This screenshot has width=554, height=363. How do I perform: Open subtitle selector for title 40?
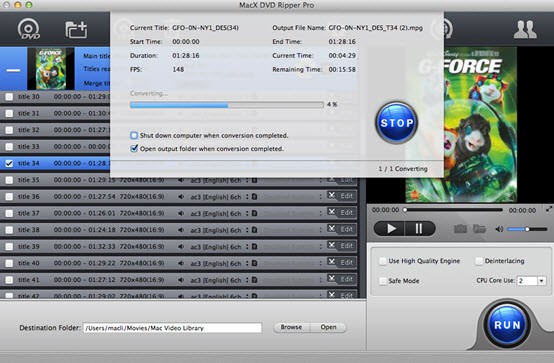320,263
